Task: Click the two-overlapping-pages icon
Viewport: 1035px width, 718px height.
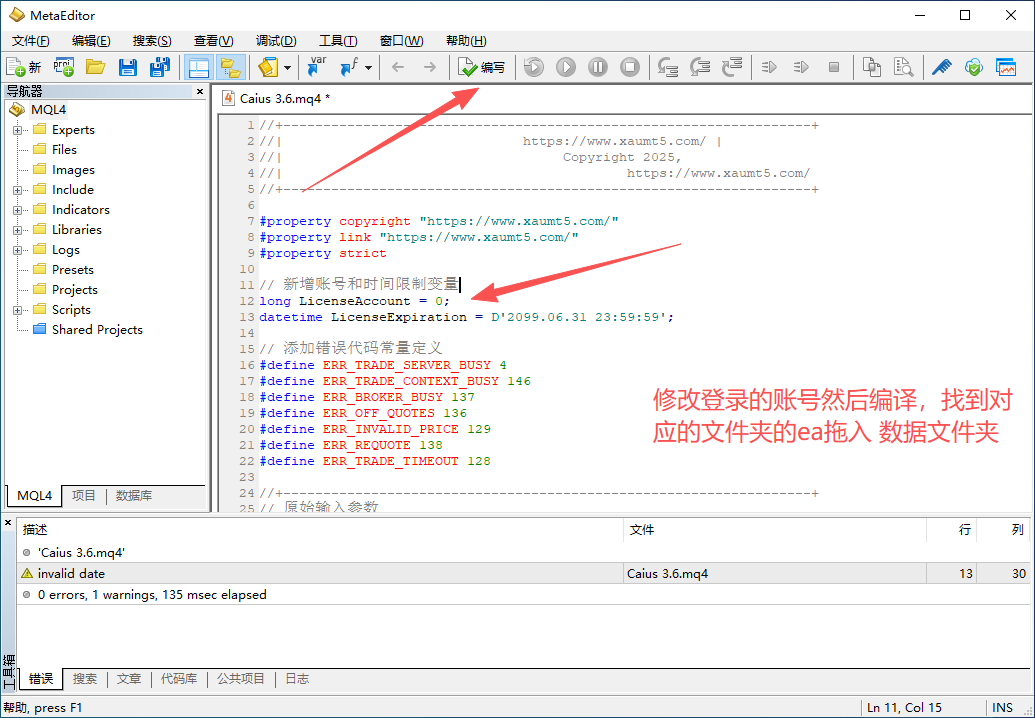Action: coord(872,67)
